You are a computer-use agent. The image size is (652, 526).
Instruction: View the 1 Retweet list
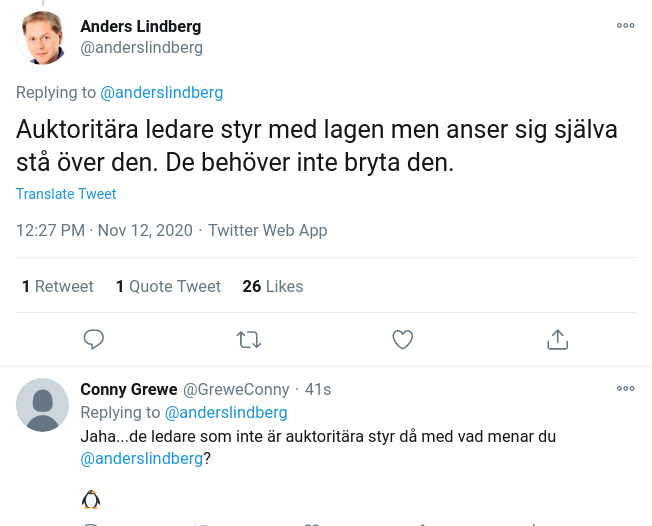coord(58,286)
